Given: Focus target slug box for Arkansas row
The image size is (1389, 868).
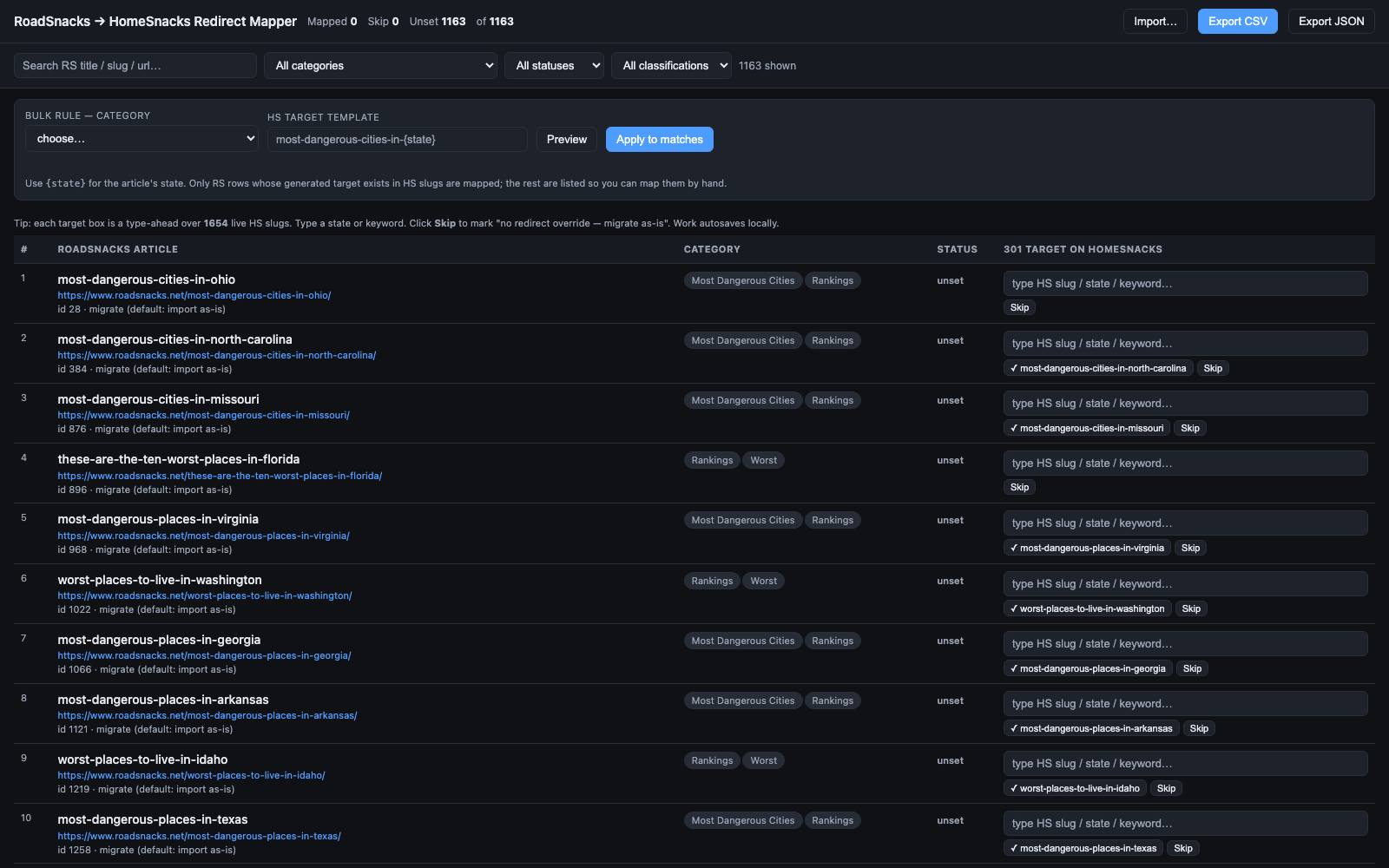Looking at the screenshot, I should coord(1185,704).
